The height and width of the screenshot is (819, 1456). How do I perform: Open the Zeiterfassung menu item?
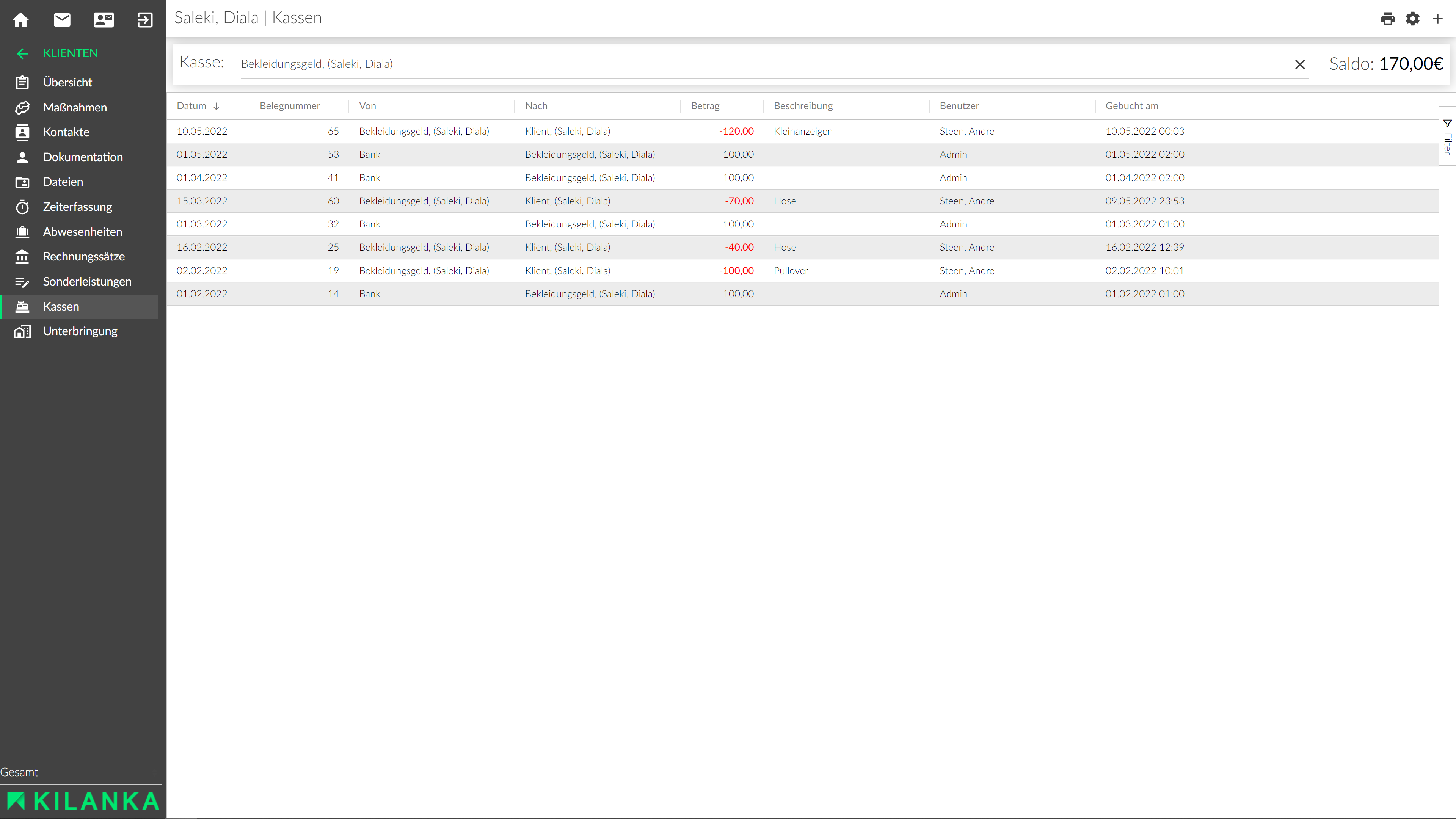pyautogui.click(x=77, y=207)
